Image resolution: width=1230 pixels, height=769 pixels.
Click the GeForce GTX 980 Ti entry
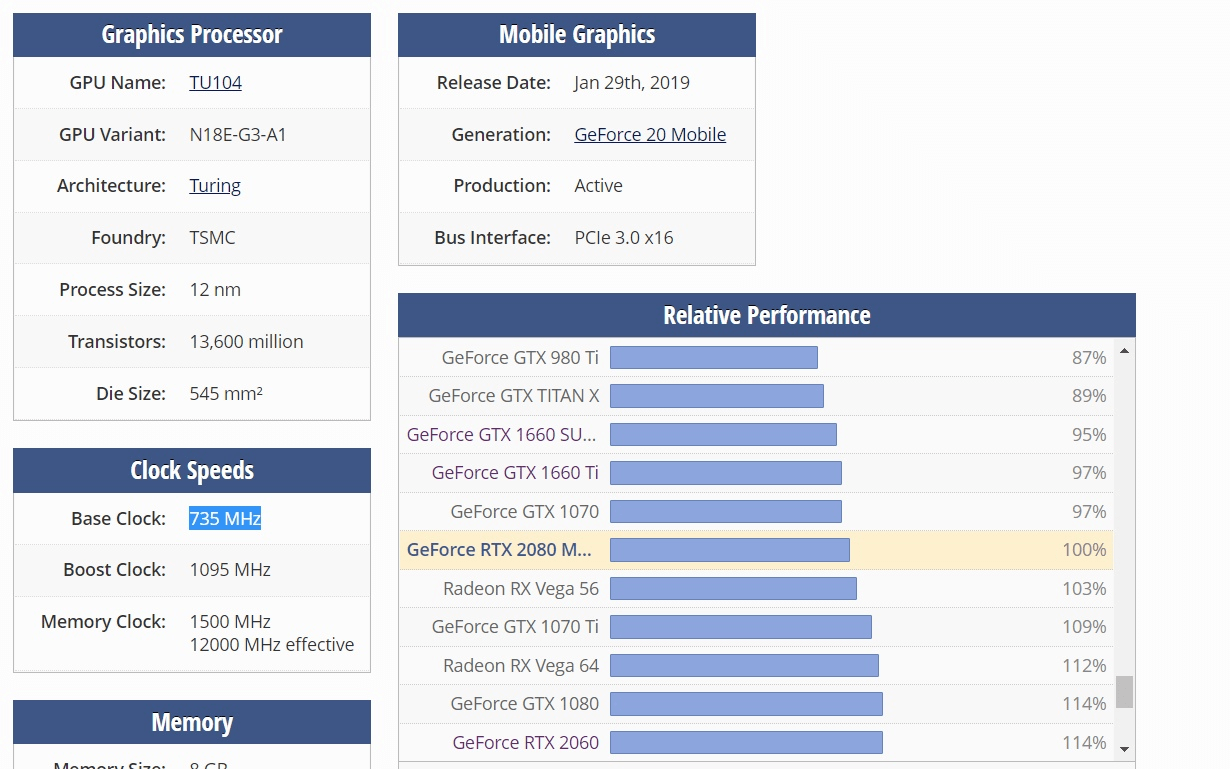(x=520, y=358)
